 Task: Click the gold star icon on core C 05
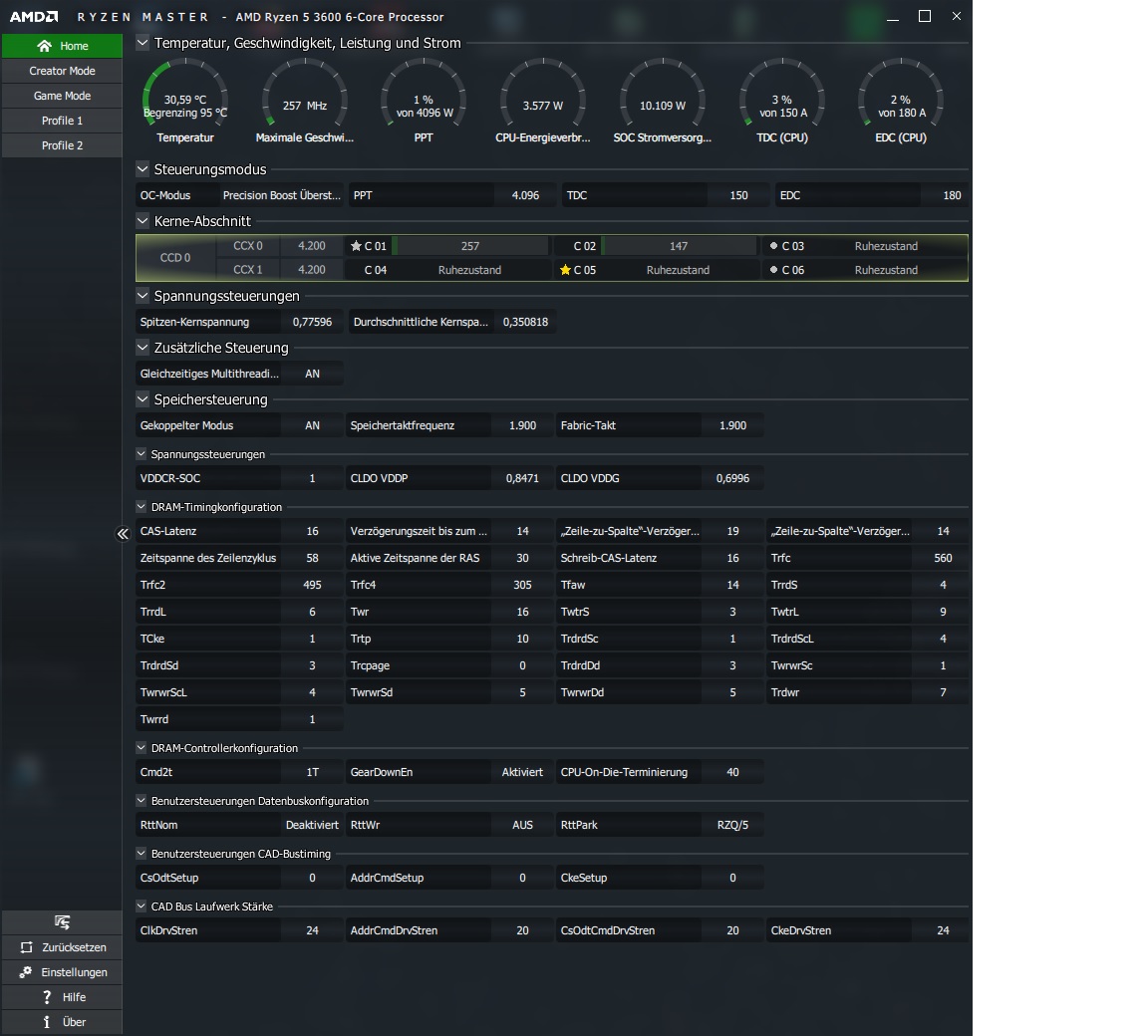[565, 270]
